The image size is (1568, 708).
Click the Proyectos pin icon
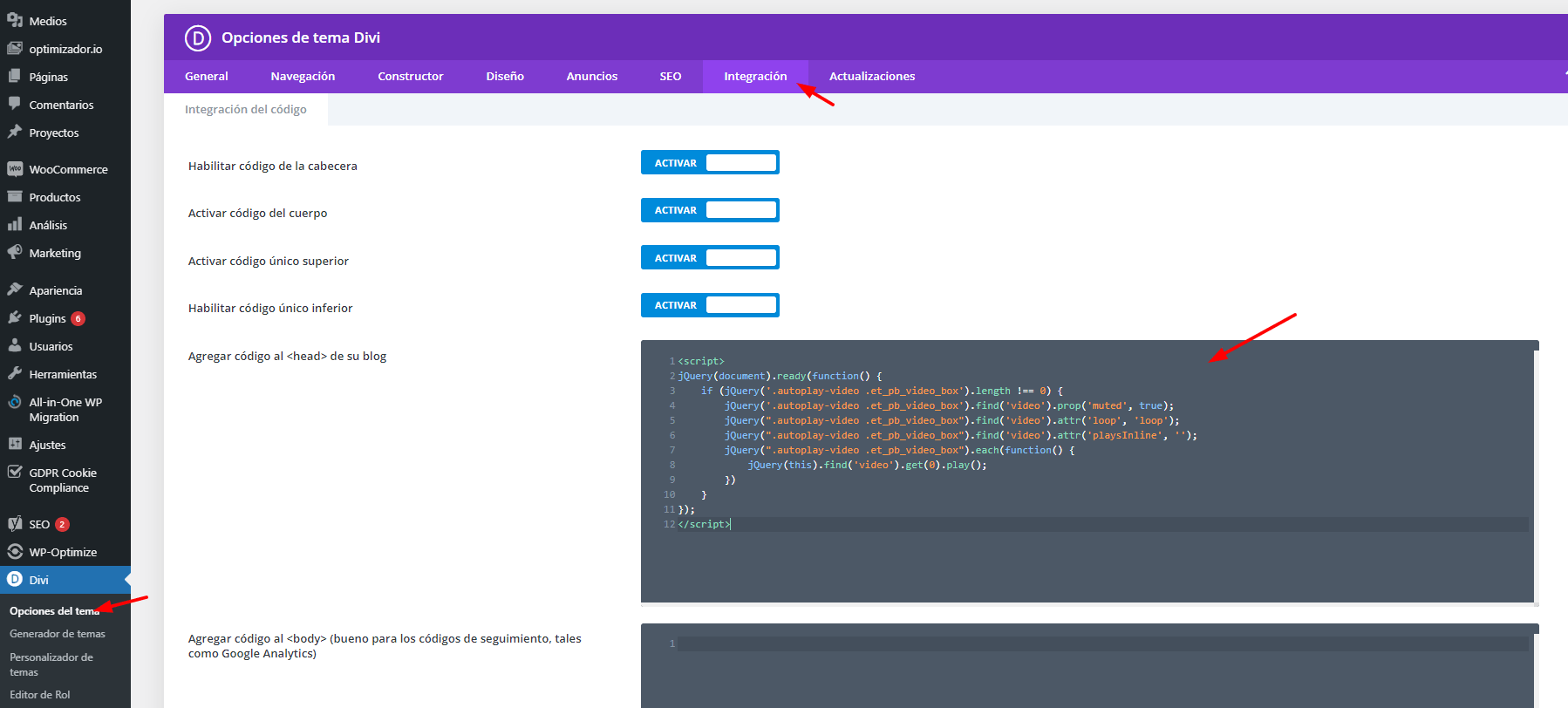pyautogui.click(x=15, y=132)
